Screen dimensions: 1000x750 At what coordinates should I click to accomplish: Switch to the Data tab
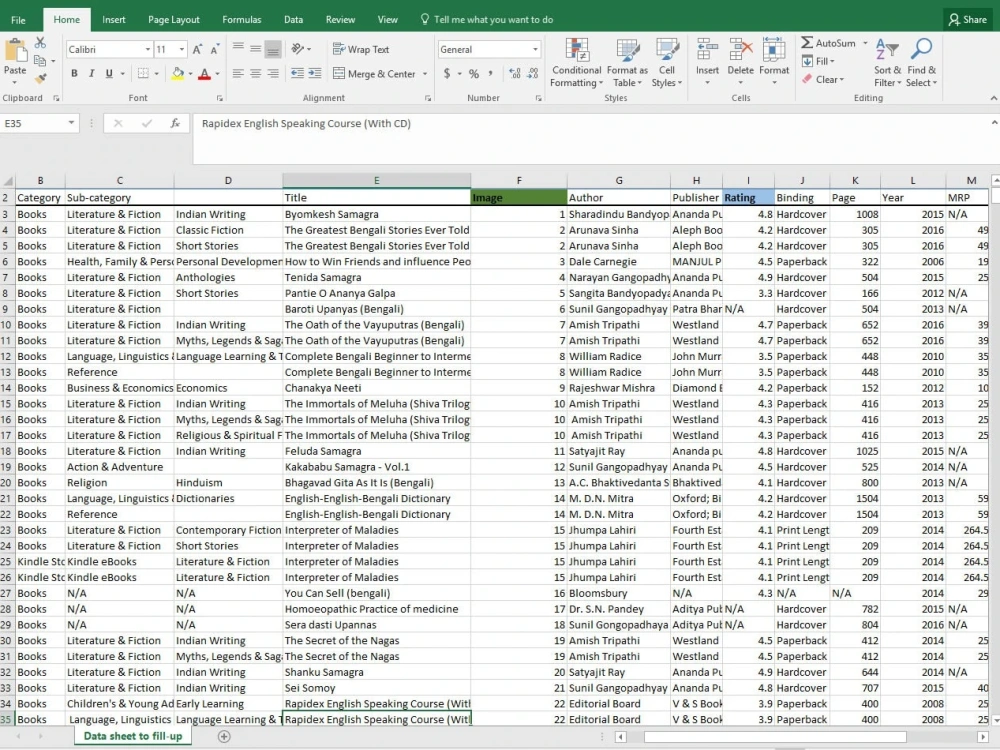click(293, 20)
